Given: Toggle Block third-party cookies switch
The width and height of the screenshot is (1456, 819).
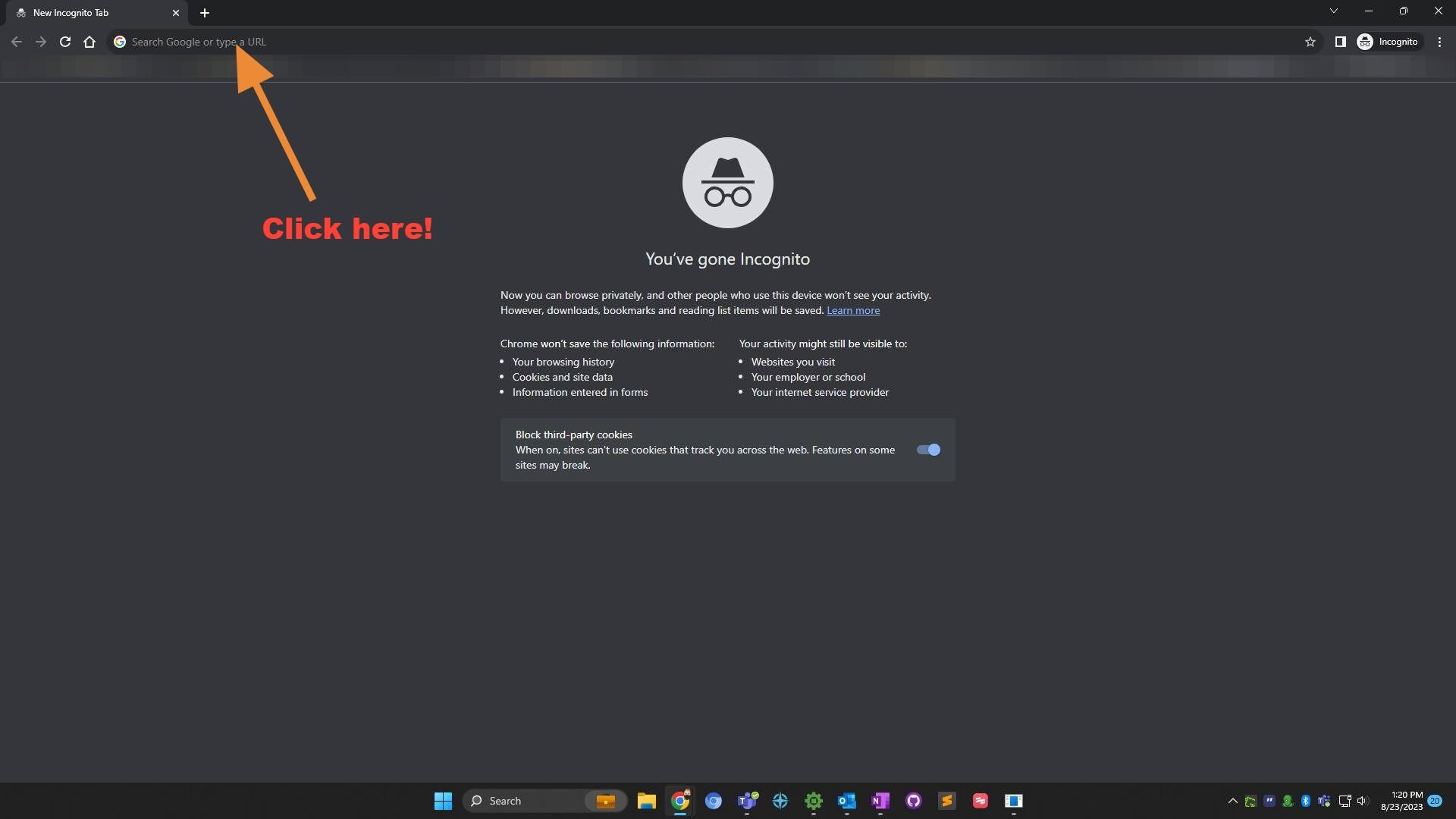Looking at the screenshot, I should (x=928, y=450).
